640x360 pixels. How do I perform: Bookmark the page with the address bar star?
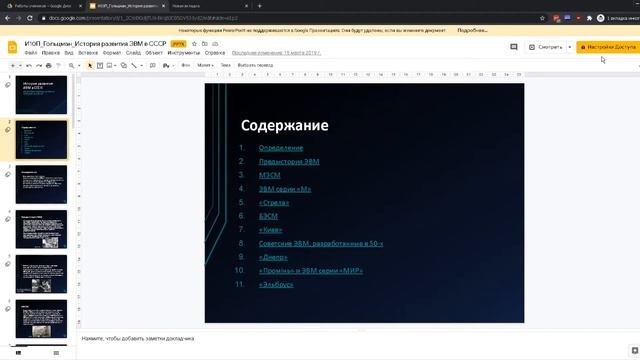pos(542,18)
